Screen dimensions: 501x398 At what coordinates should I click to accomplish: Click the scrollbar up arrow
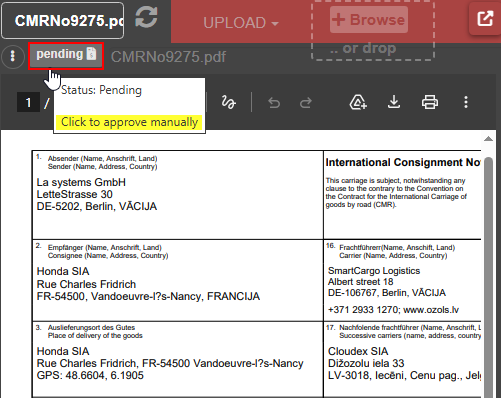488,139
